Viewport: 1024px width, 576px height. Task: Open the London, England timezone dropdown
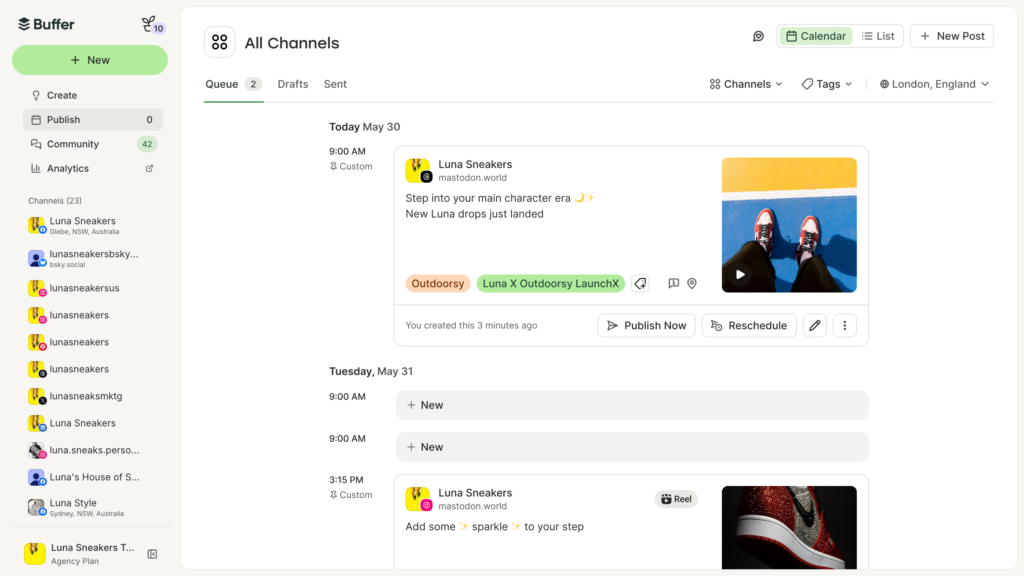934,84
